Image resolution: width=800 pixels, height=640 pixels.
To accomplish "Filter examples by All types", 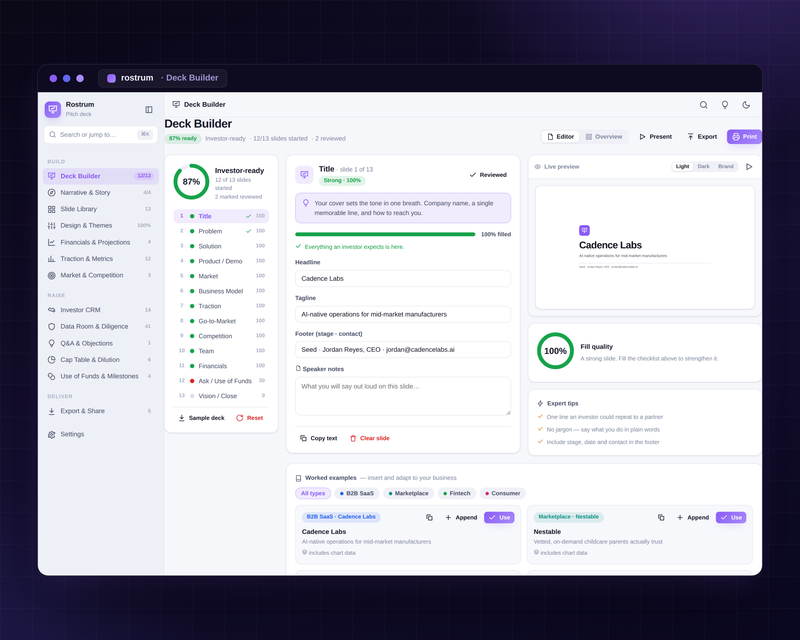I will click(x=313, y=493).
